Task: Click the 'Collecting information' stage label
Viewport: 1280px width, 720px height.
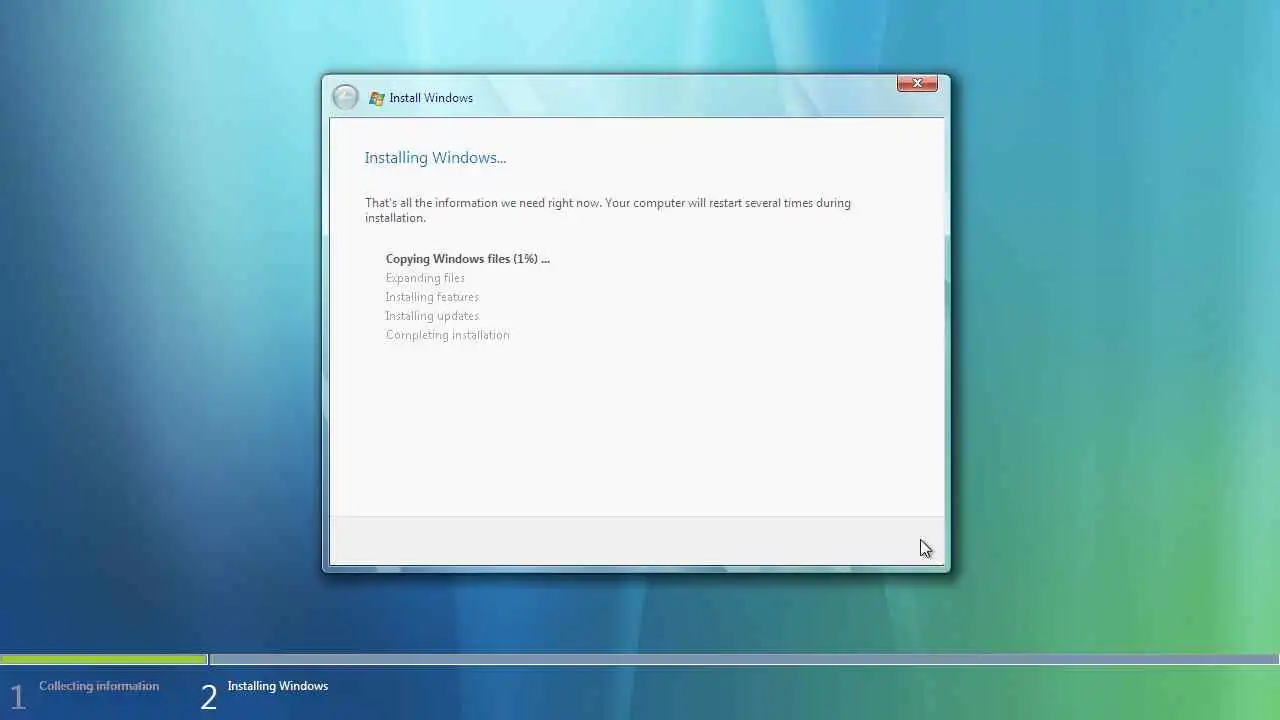Action: (99, 686)
